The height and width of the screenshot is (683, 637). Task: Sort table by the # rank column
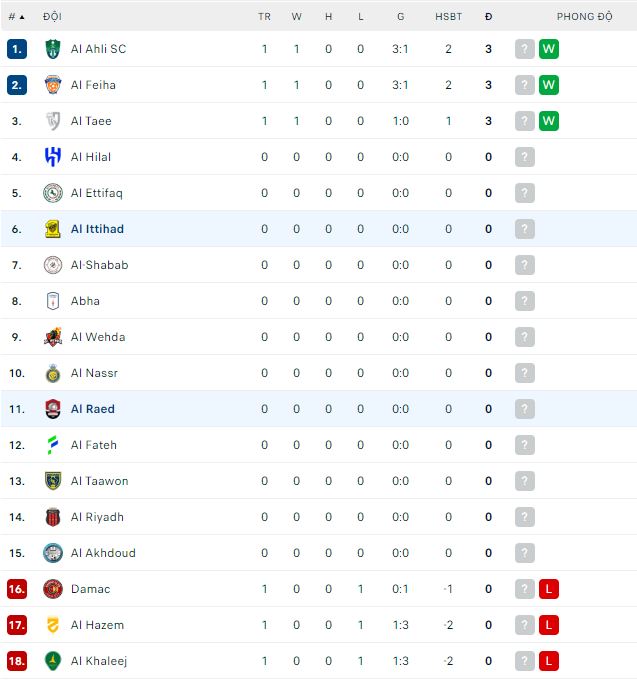pyautogui.click(x=16, y=17)
